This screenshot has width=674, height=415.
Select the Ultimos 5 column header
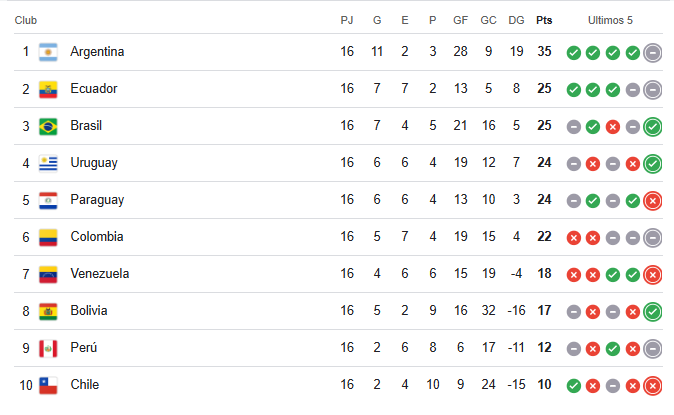(610, 20)
